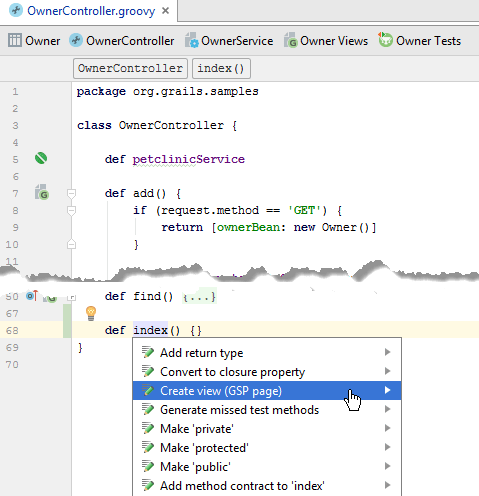Click 'ownerBean' key in return statement
Viewport: 479px width, 496px height.
click(249, 227)
